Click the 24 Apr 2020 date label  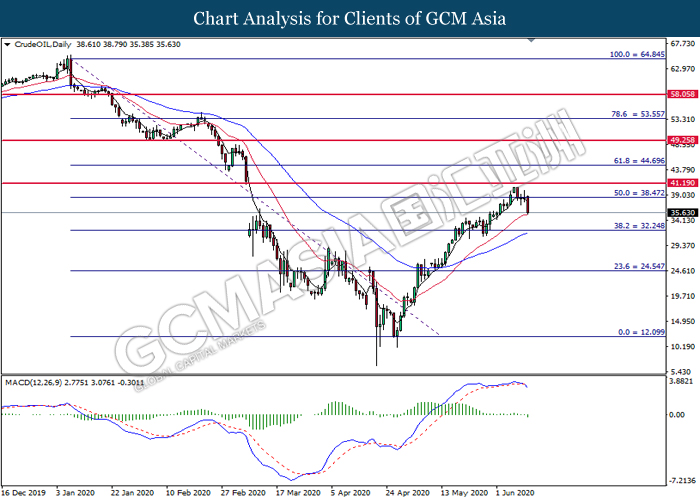(x=408, y=493)
